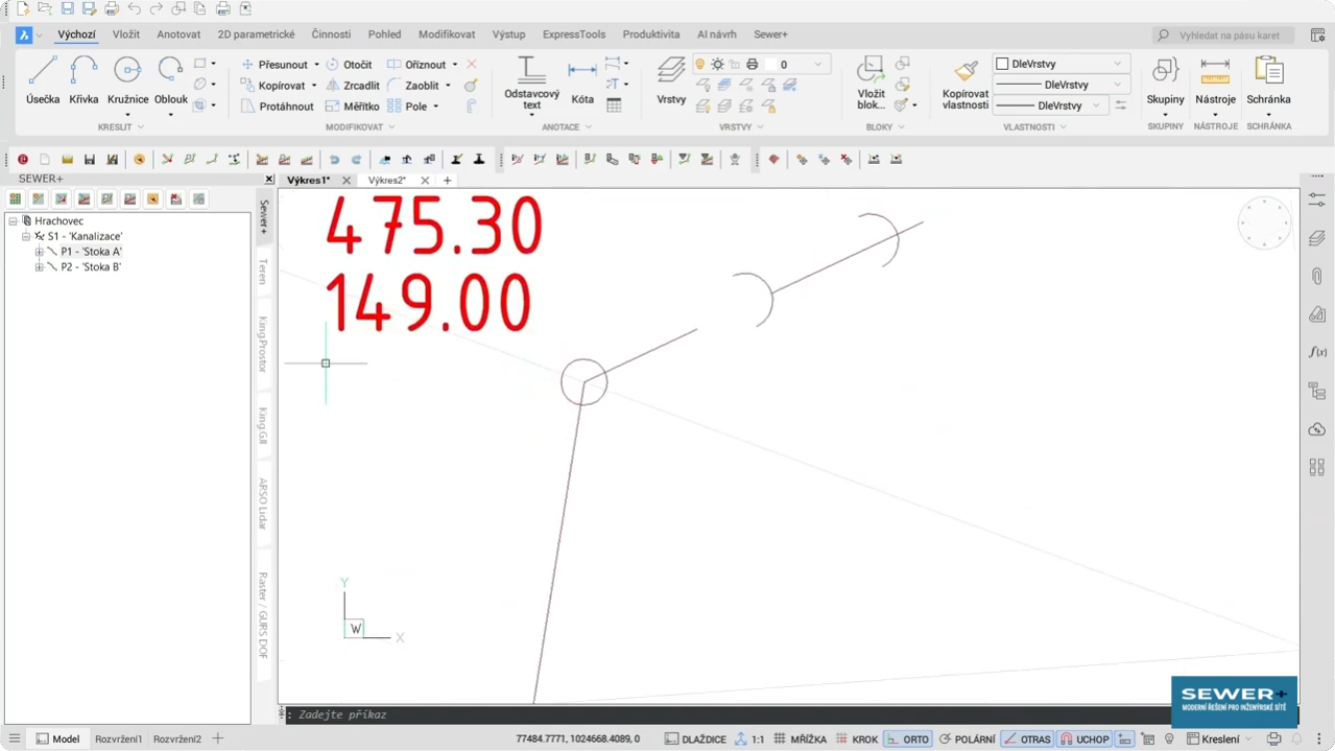Screen dimensions: 1335x751
Task: Click the Oříznout trim button
Action: (417, 64)
